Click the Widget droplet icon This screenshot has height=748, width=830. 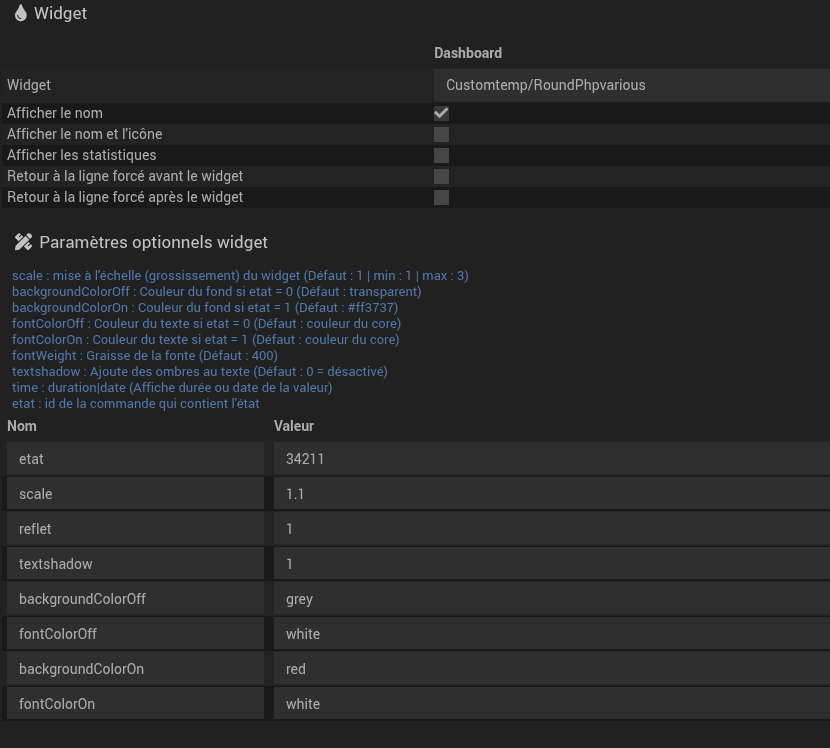pos(20,13)
